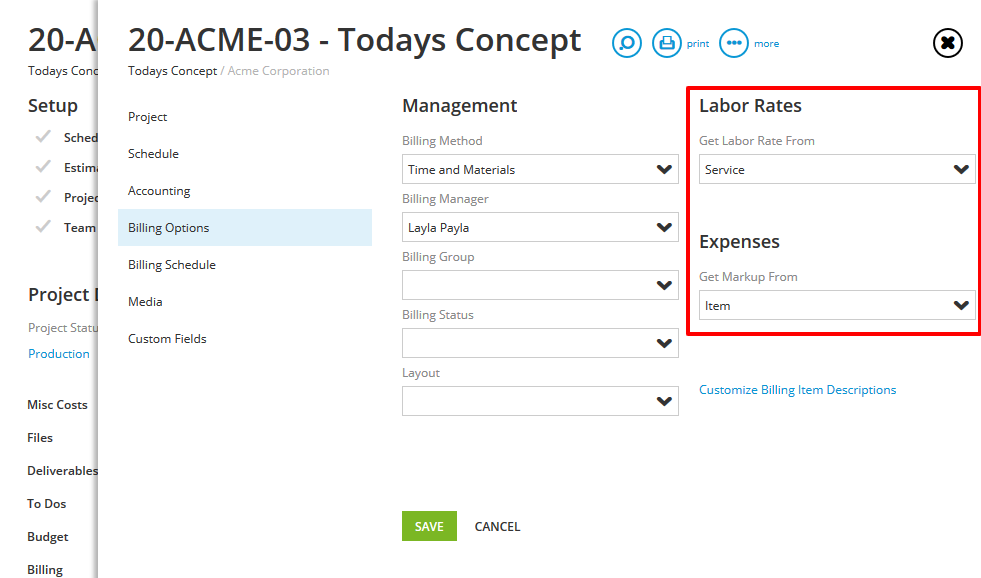Click the print text label
Viewport: 981px width, 578px height.
click(698, 44)
